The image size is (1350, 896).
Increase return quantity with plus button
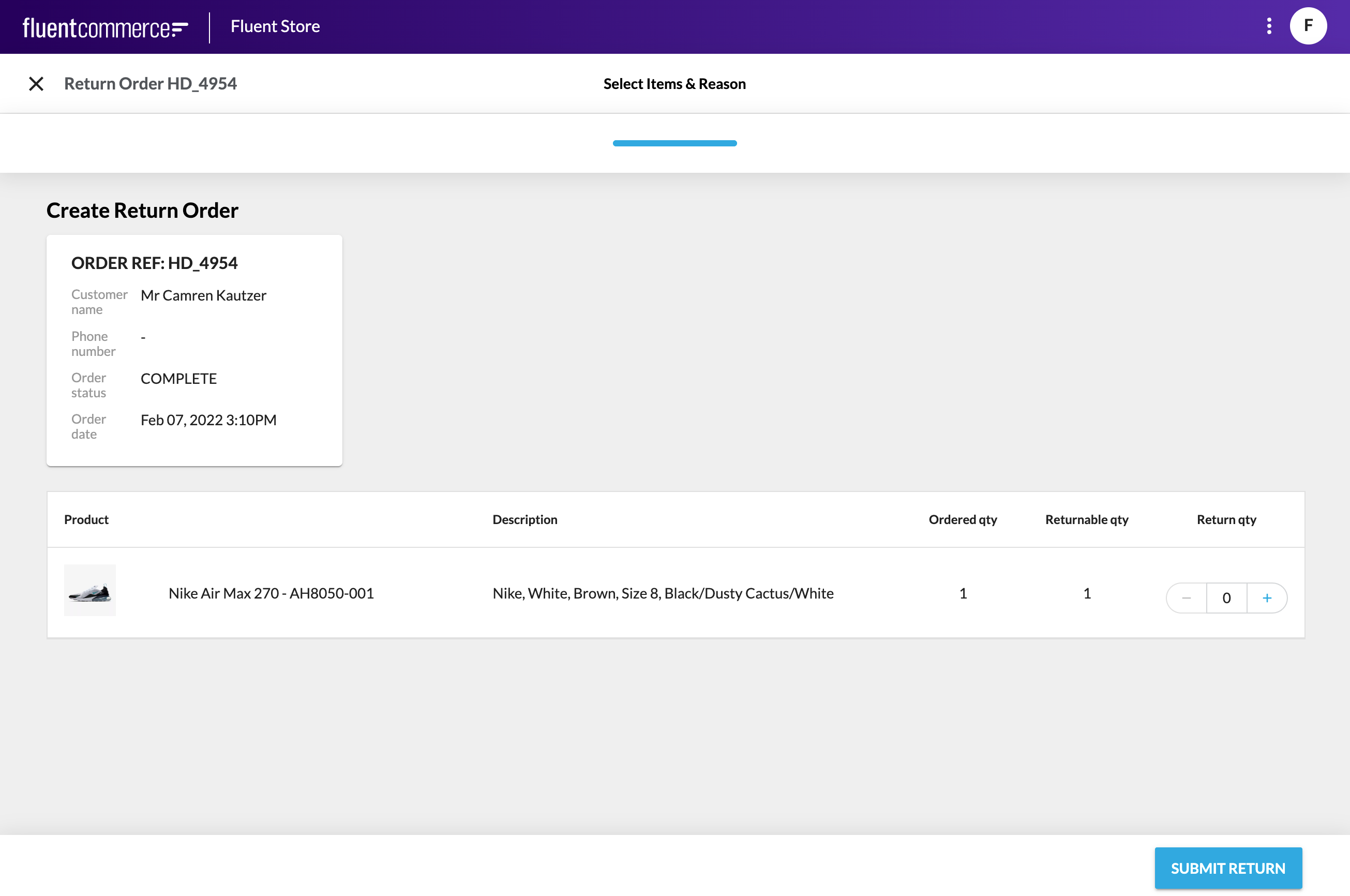pos(1267,598)
